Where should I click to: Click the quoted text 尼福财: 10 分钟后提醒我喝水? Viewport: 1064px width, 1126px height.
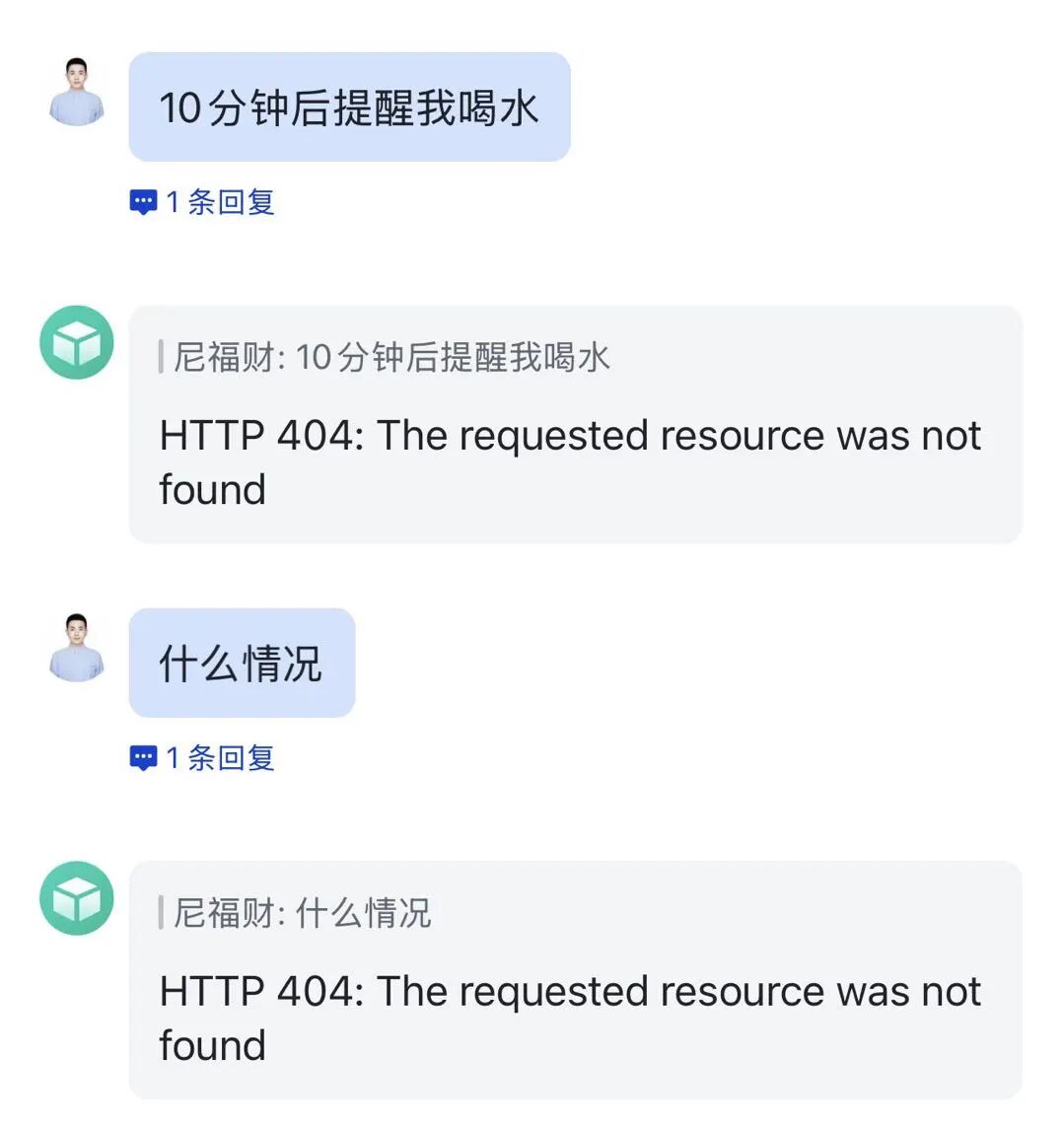pyautogui.click(x=385, y=358)
